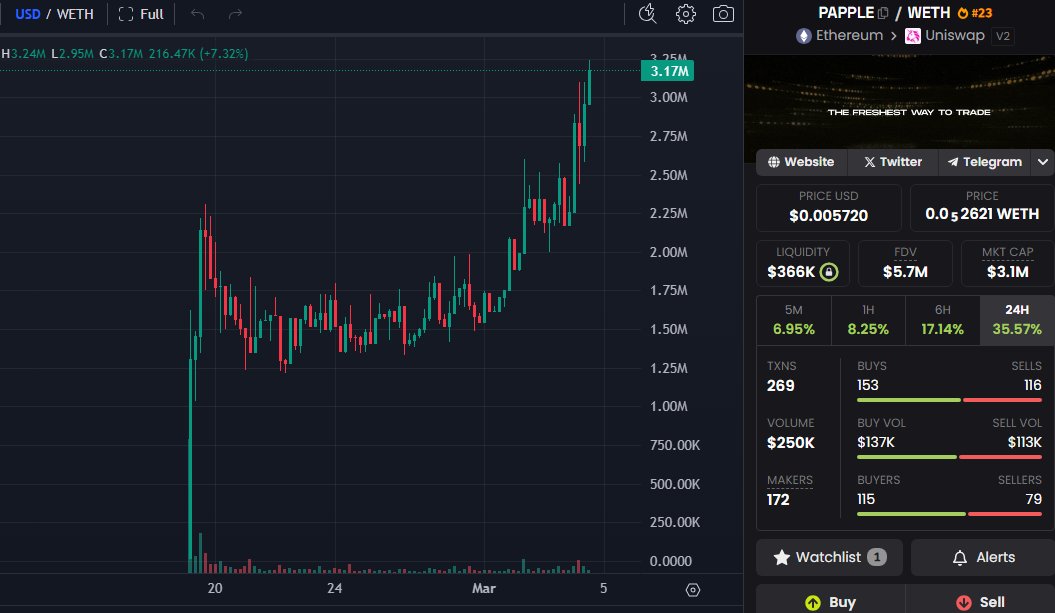Select the 5M timeframe tab

point(794,320)
